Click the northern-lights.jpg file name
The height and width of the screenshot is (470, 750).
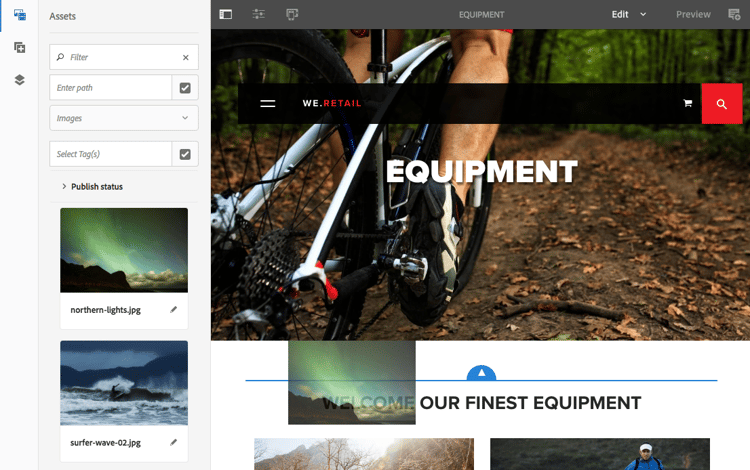coord(105,310)
